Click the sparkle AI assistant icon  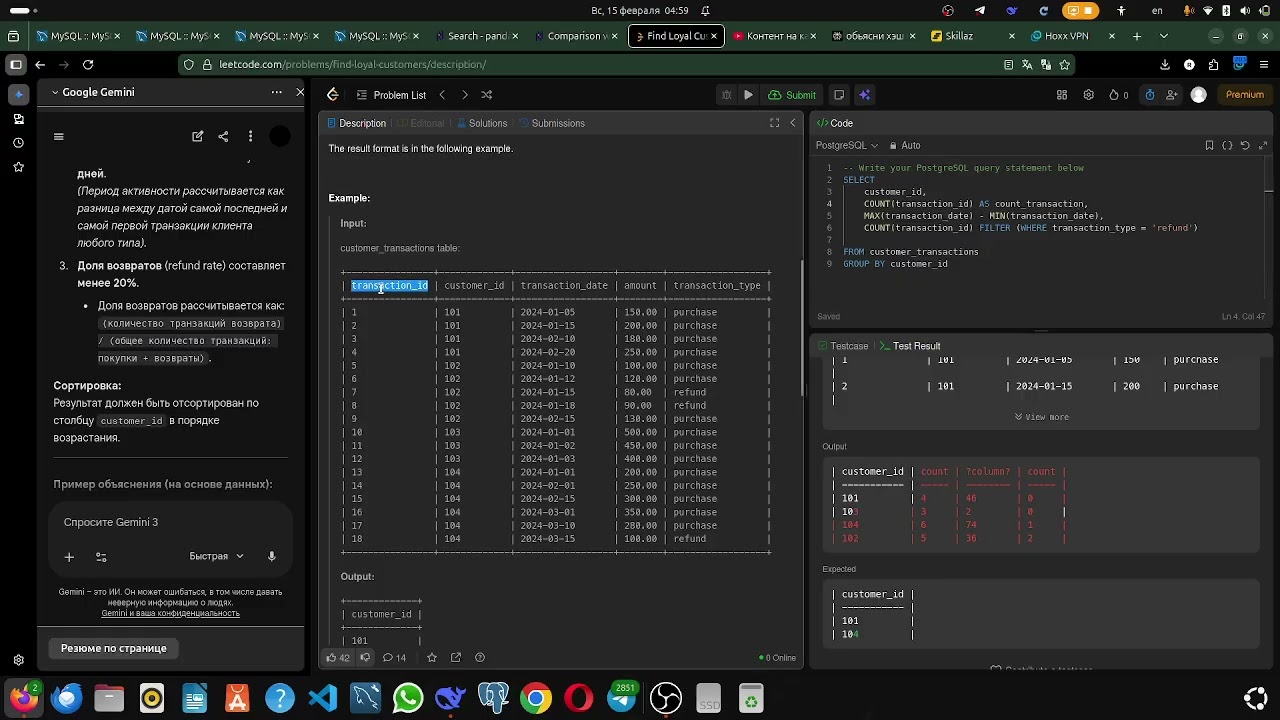point(865,95)
